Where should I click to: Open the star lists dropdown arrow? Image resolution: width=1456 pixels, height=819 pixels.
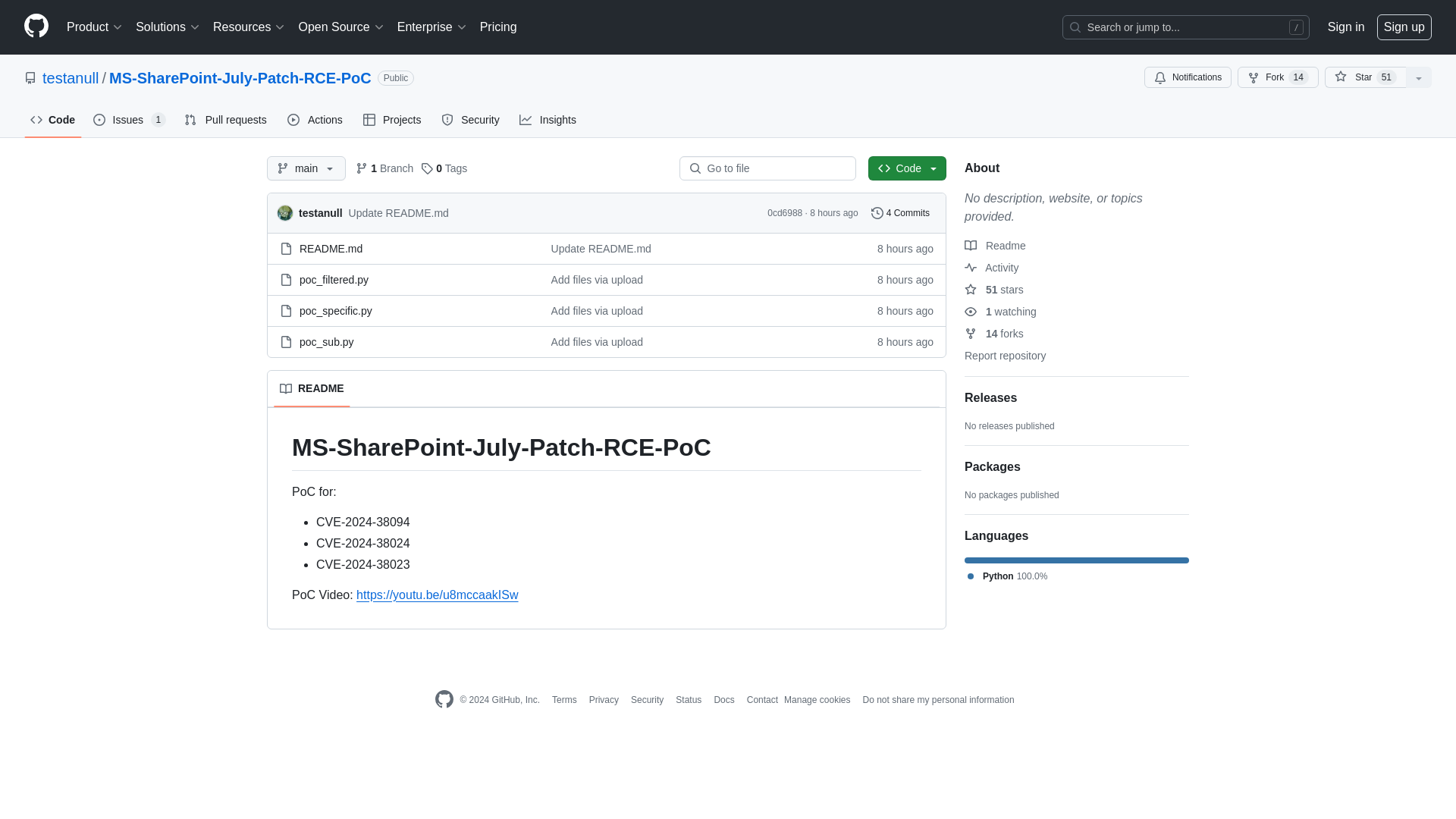coord(1419,77)
